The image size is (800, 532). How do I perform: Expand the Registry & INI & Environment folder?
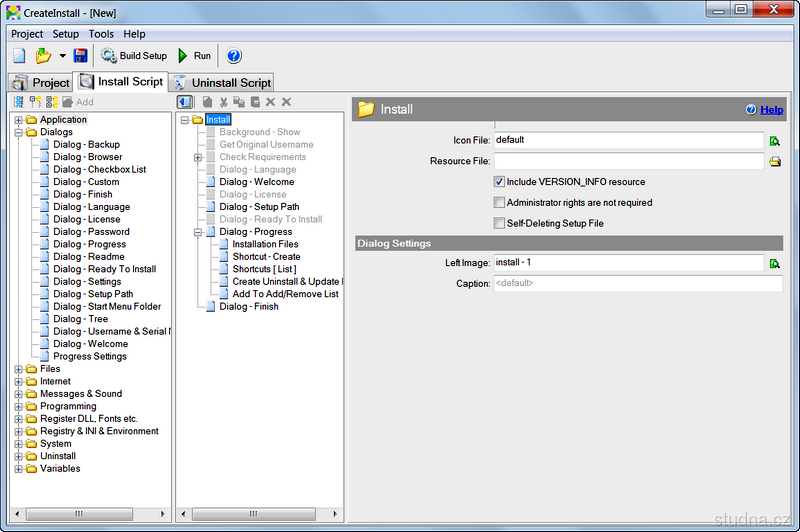point(18,432)
